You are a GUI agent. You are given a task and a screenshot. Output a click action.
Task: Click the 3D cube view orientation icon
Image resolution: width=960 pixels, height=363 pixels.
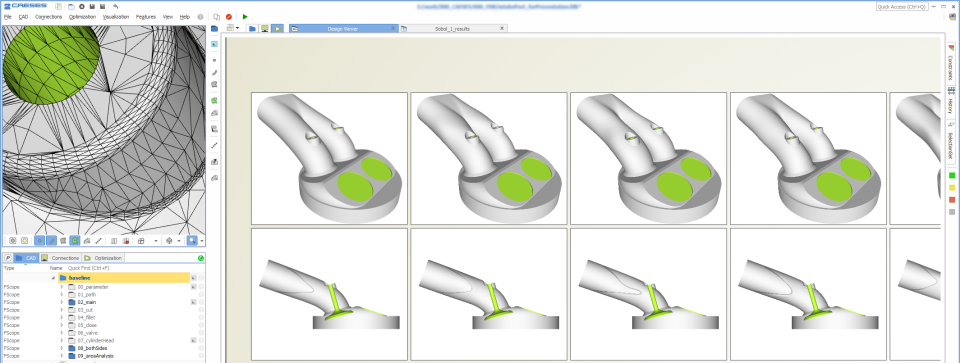[x=170, y=241]
